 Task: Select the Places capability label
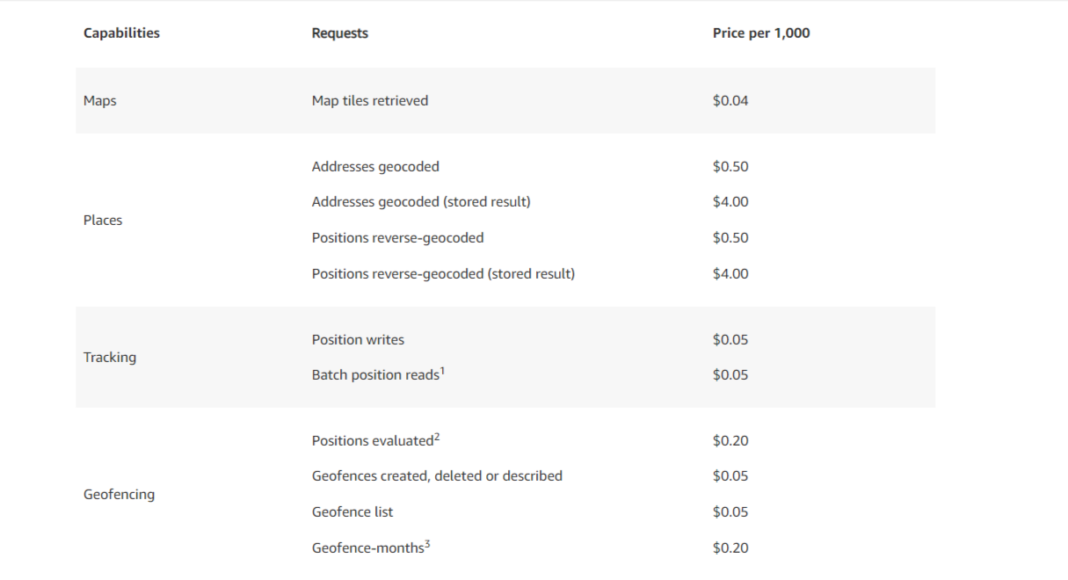pos(103,220)
